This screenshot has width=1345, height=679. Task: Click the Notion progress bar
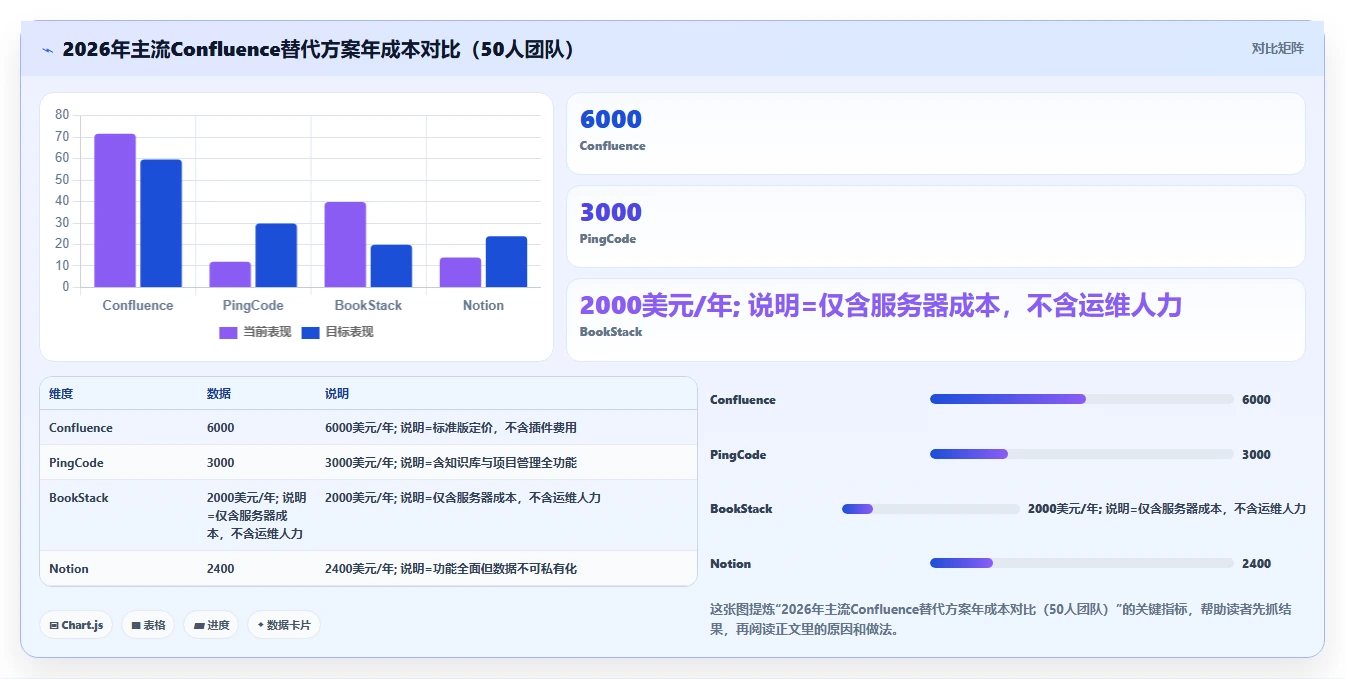pyautogui.click(x=1082, y=563)
